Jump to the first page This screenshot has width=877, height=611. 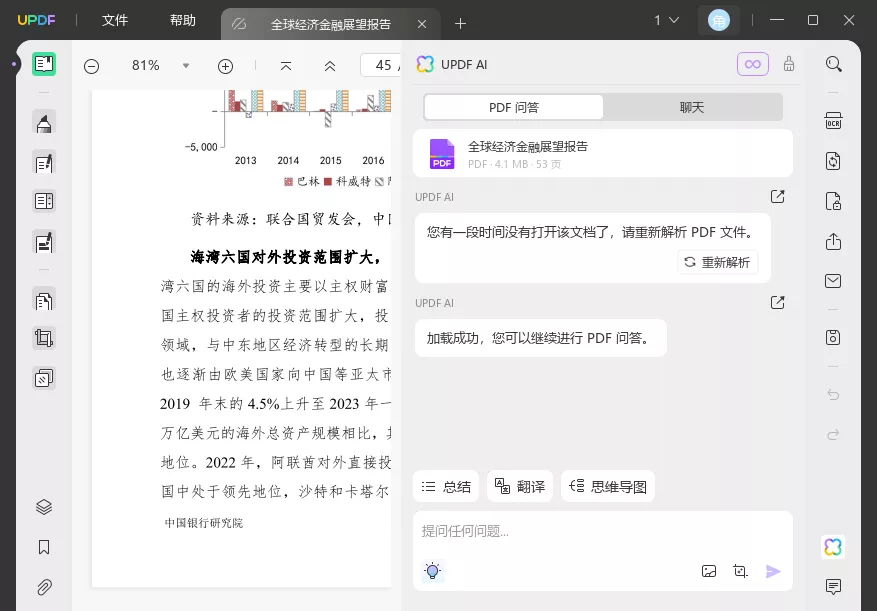pos(286,67)
